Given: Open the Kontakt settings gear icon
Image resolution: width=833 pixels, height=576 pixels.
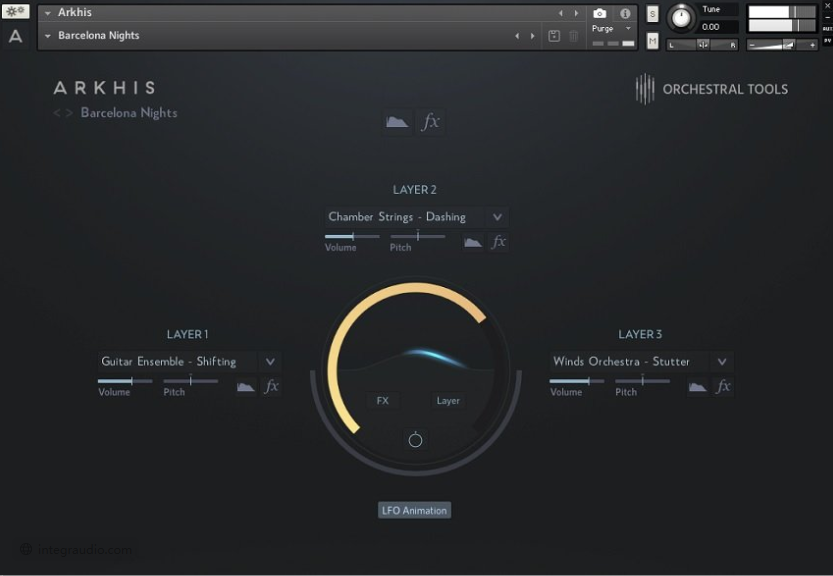Looking at the screenshot, I should pyautogui.click(x=15, y=11).
